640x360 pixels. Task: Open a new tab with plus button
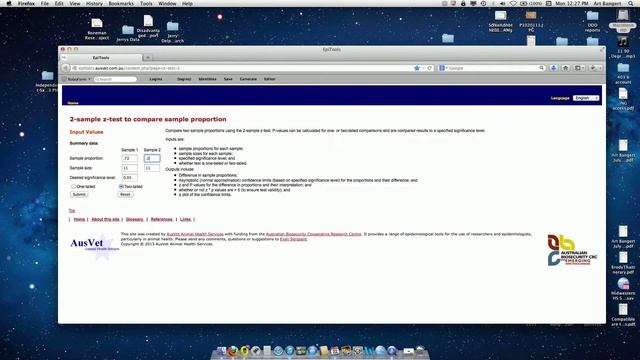point(148,58)
